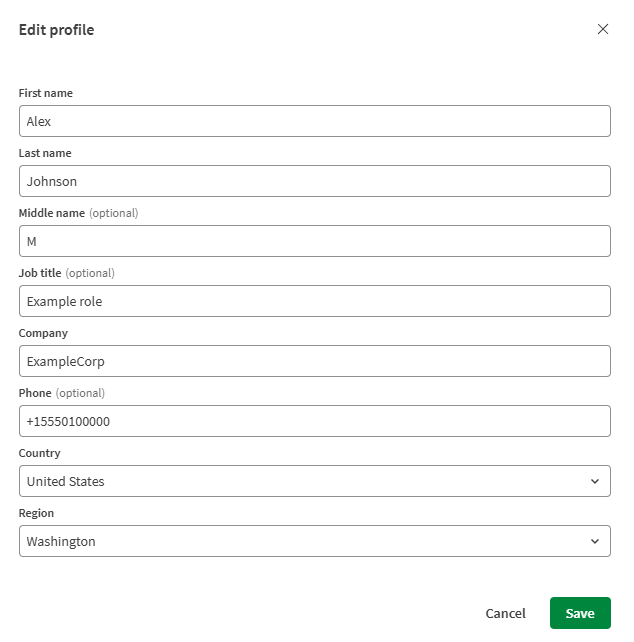Focus the Company field with ExampleCorp
Screen dimensions: 634x642
coord(314,361)
